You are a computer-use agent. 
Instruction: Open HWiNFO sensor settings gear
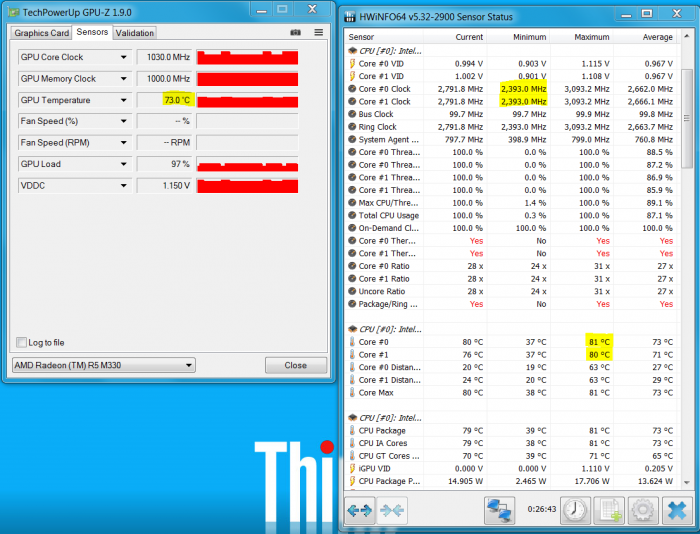[x=641, y=509]
